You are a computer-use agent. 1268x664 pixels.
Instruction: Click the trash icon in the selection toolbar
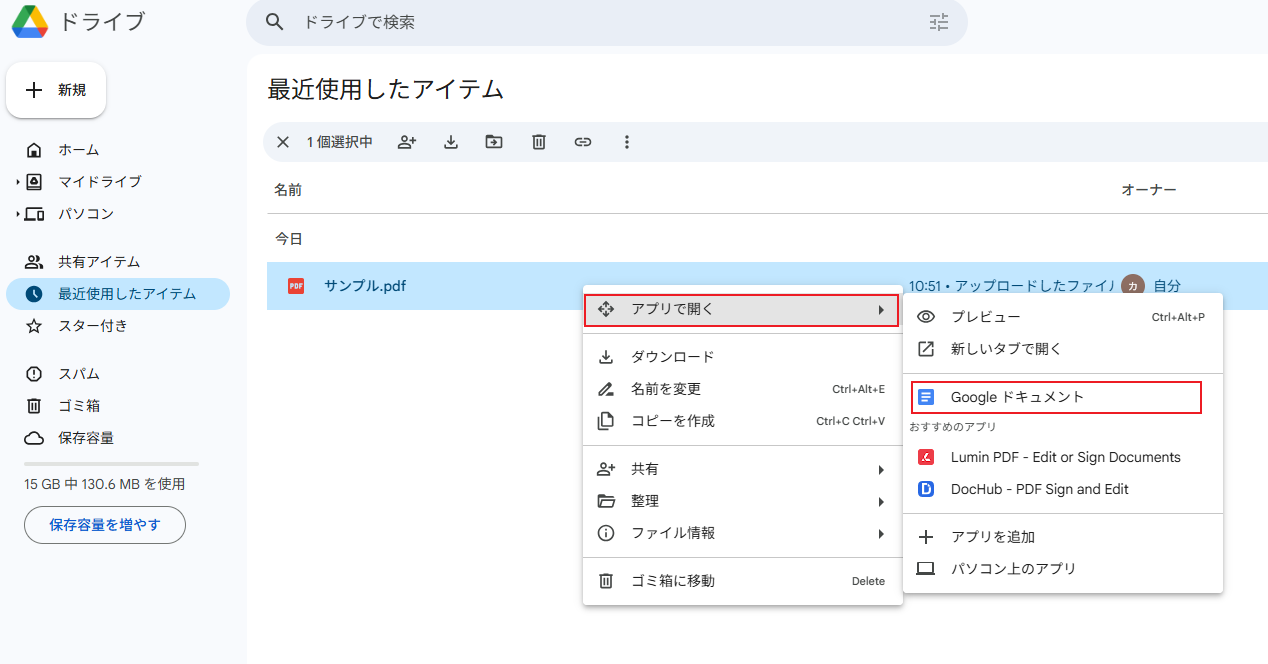pyautogui.click(x=538, y=142)
